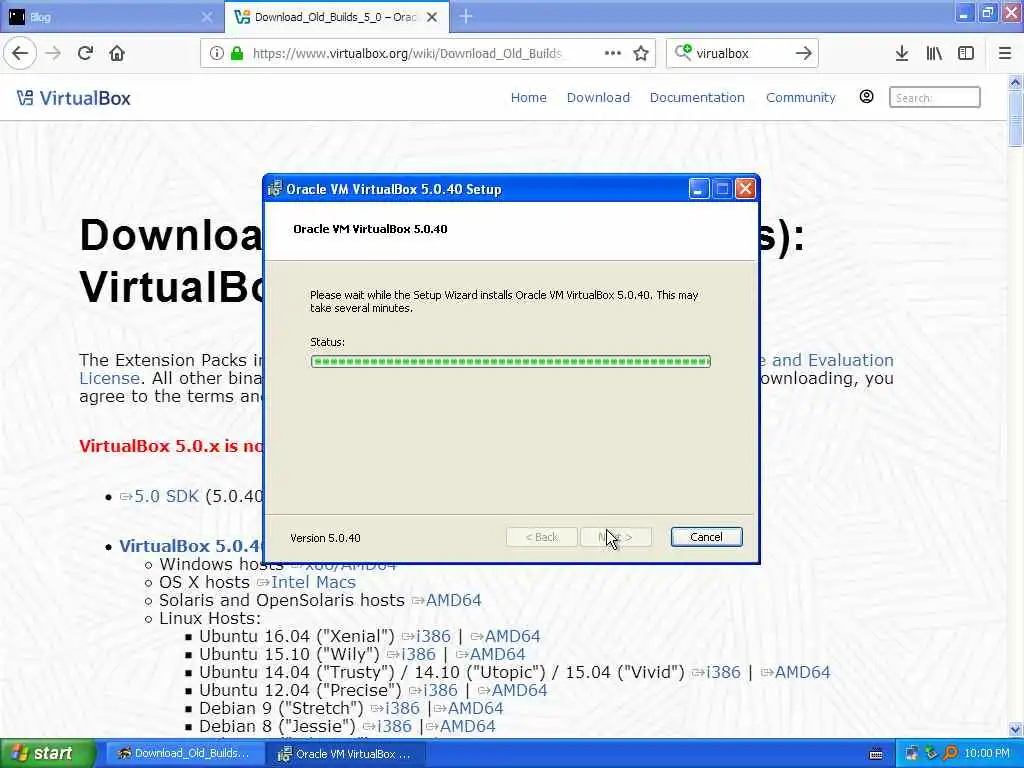This screenshot has height=768, width=1024.
Task: Click the page scrollbar up arrow
Action: click(1015, 82)
